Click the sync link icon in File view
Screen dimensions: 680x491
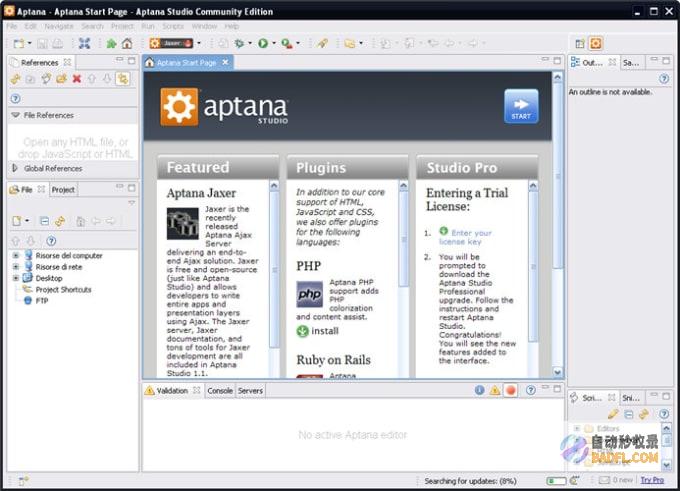pyautogui.click(x=60, y=221)
